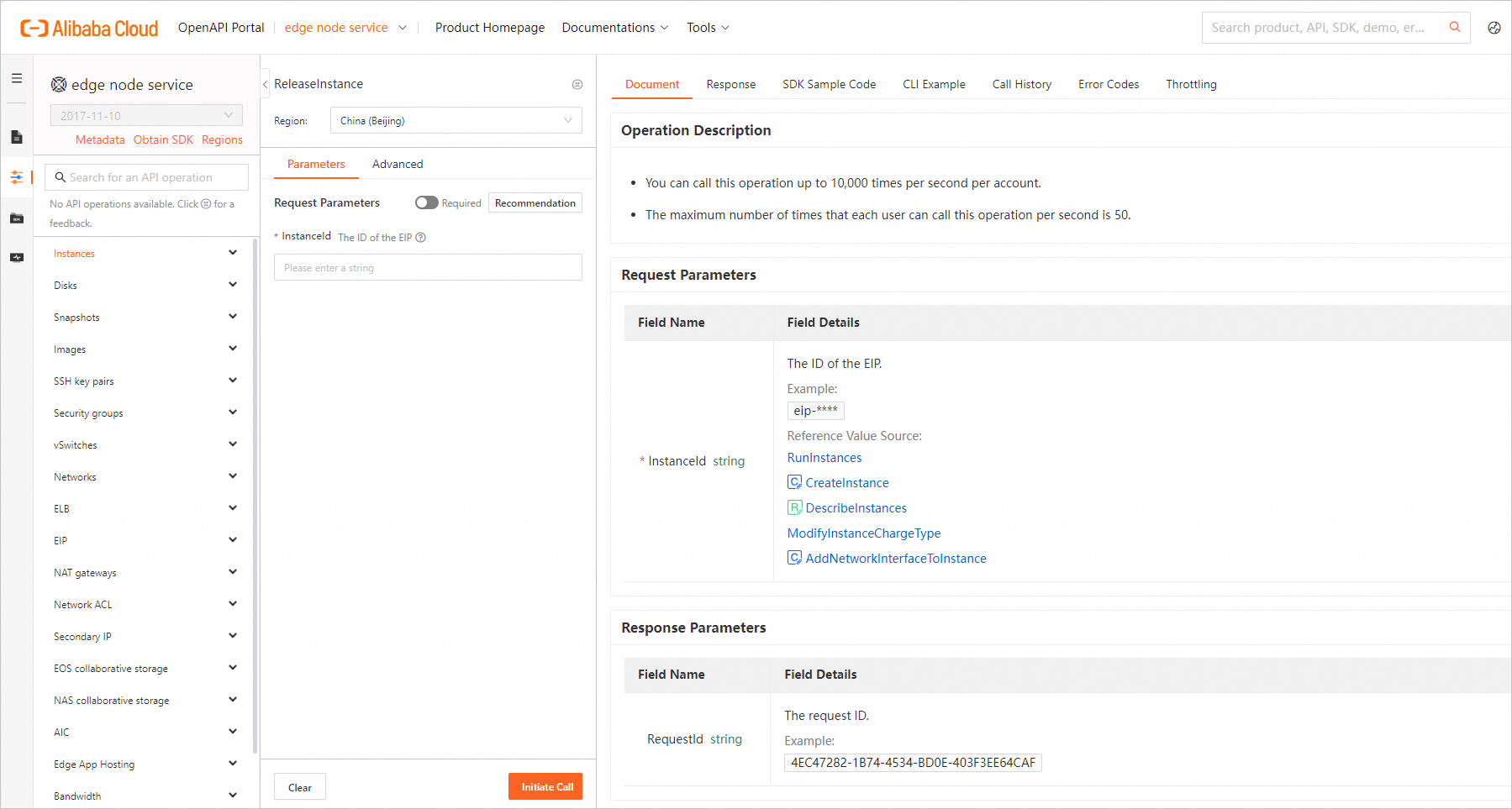Viewport: 1512px width, 809px height.
Task: Open the Documentations dropdown menu
Action: [x=615, y=28]
